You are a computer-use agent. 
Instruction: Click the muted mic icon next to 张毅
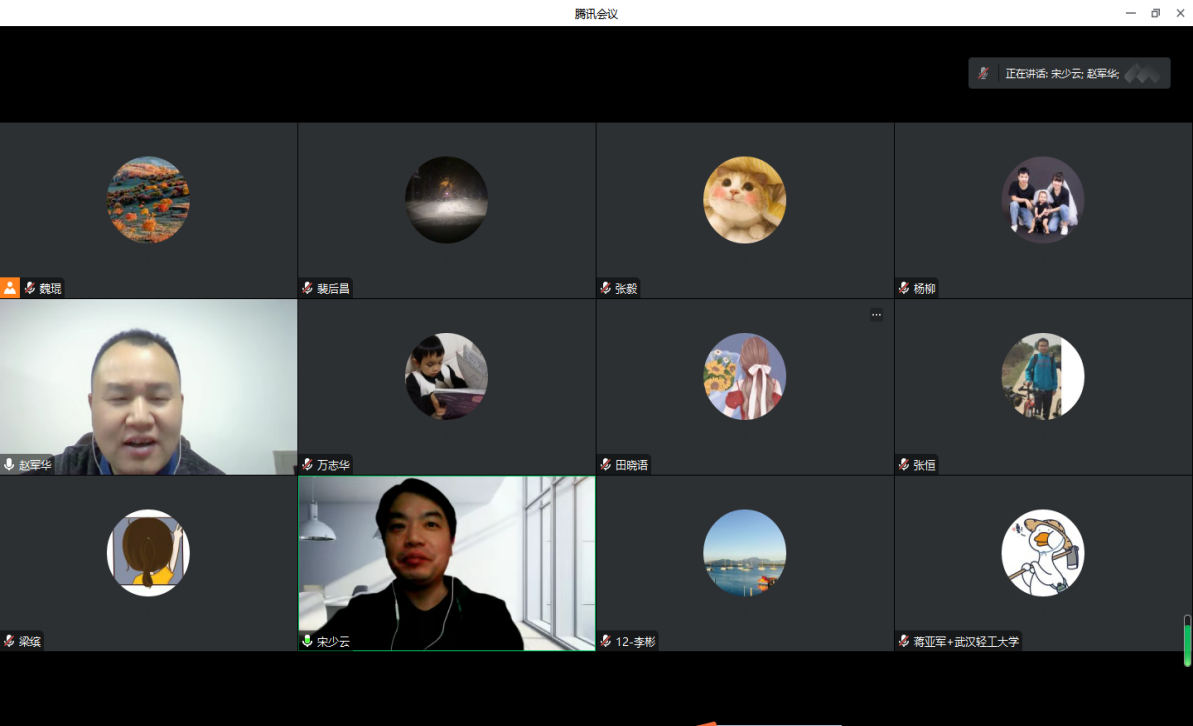point(606,288)
